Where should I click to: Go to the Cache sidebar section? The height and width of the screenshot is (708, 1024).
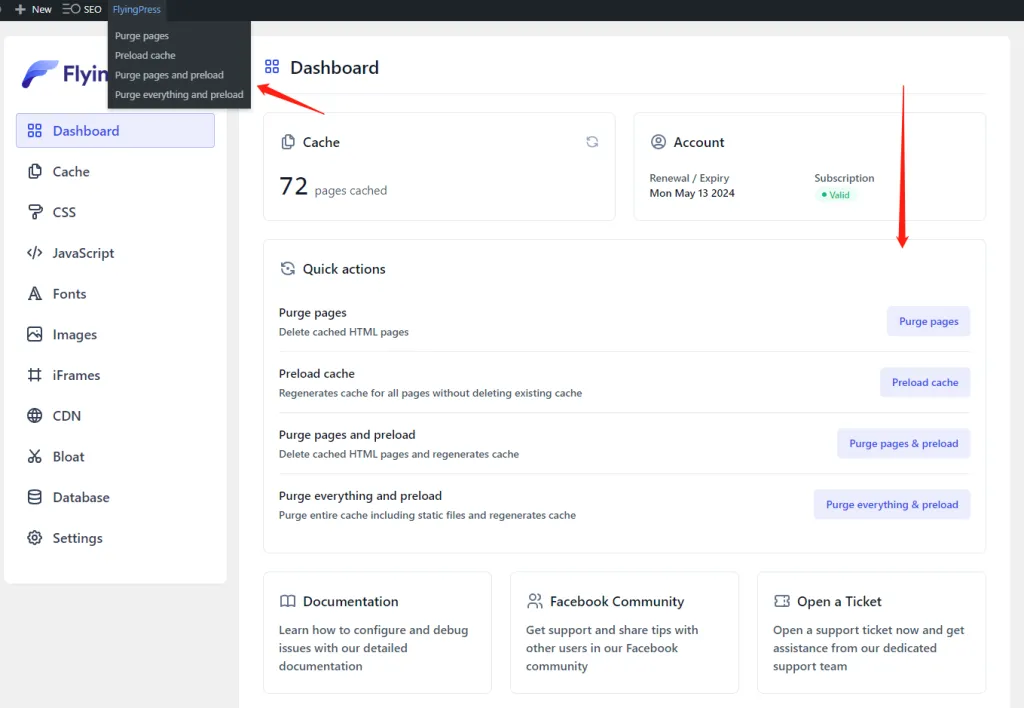click(71, 172)
